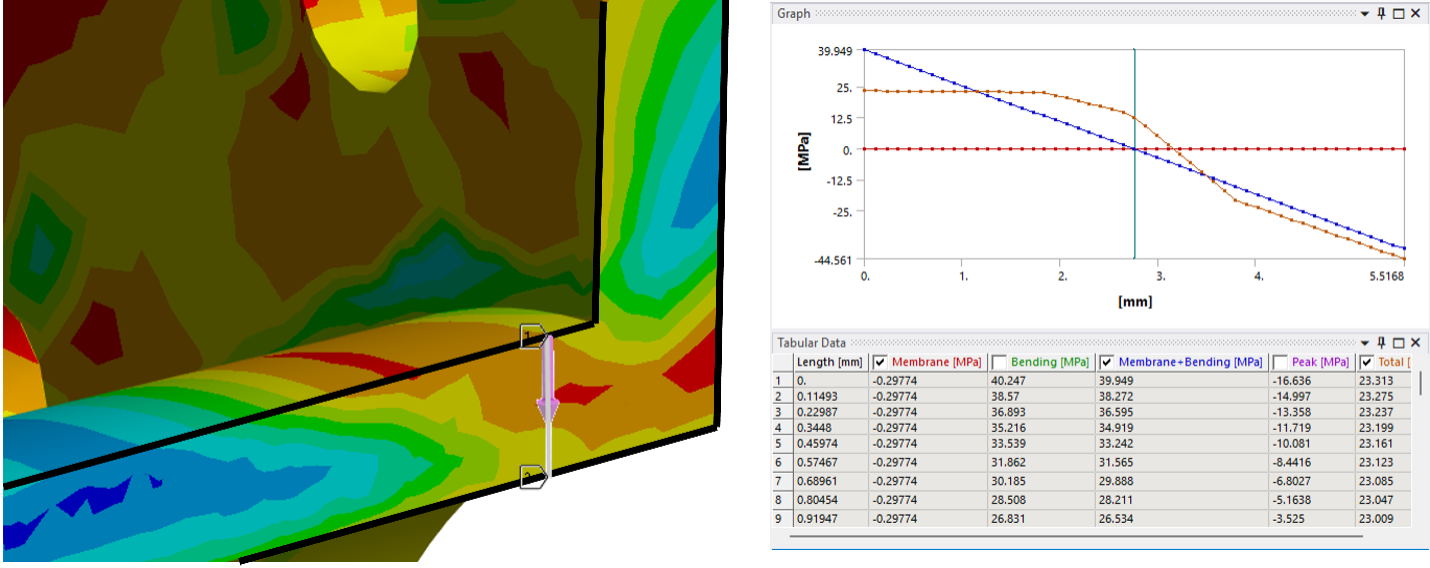
Task: Select Bending cell 36.893
Action: [x=1040, y=412]
